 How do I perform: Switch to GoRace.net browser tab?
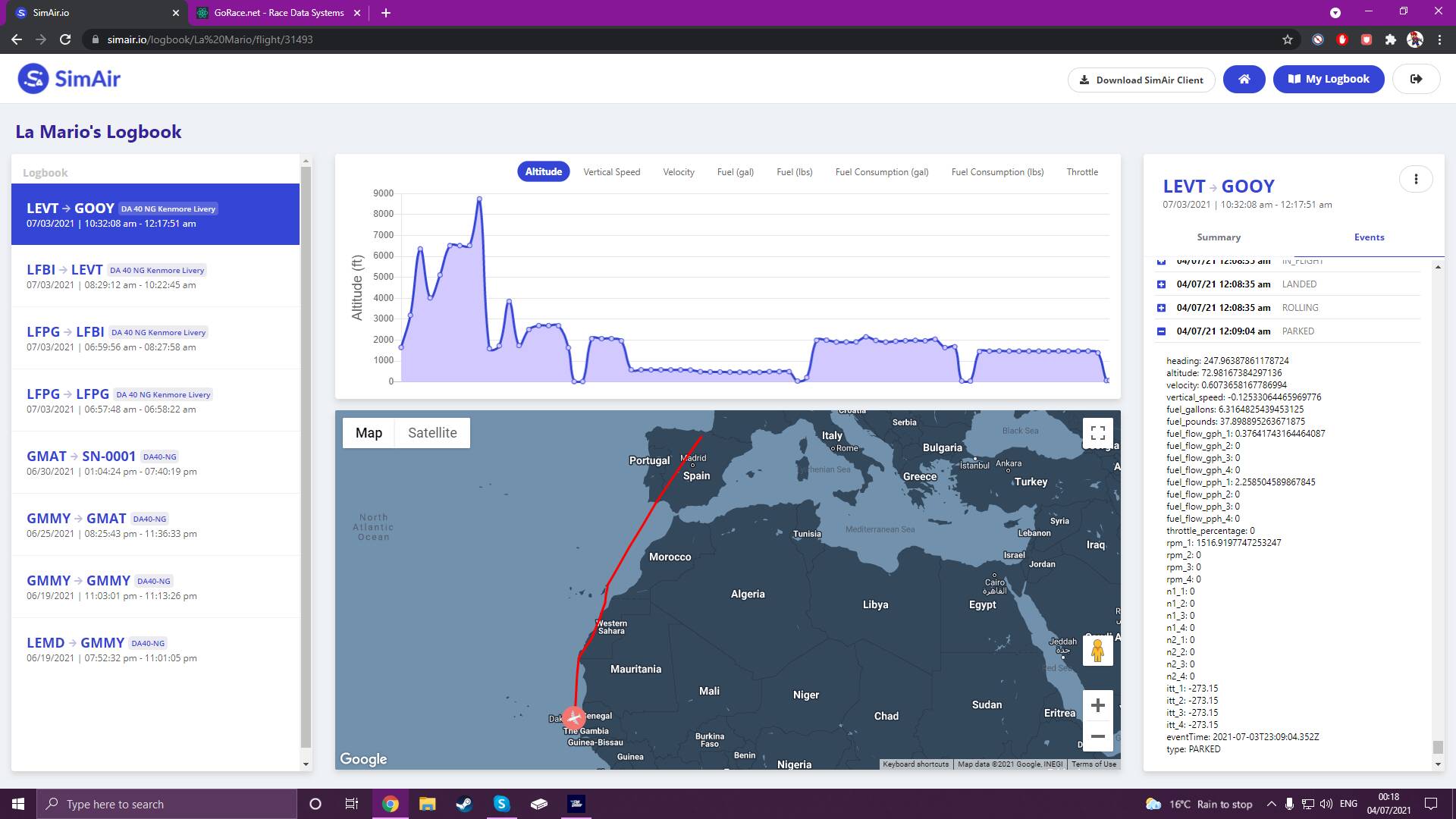278,13
